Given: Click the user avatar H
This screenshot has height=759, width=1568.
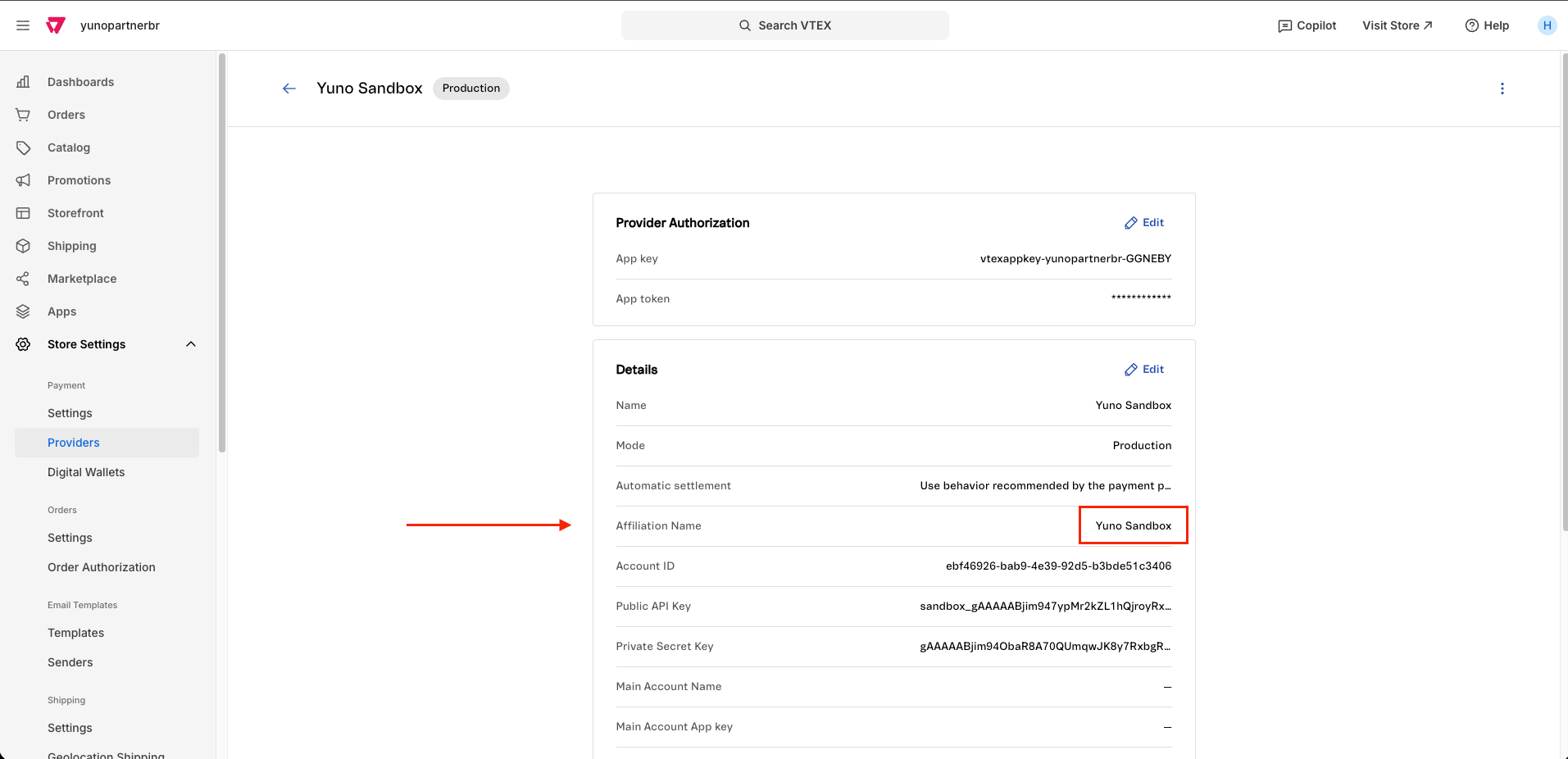Looking at the screenshot, I should coord(1547,25).
